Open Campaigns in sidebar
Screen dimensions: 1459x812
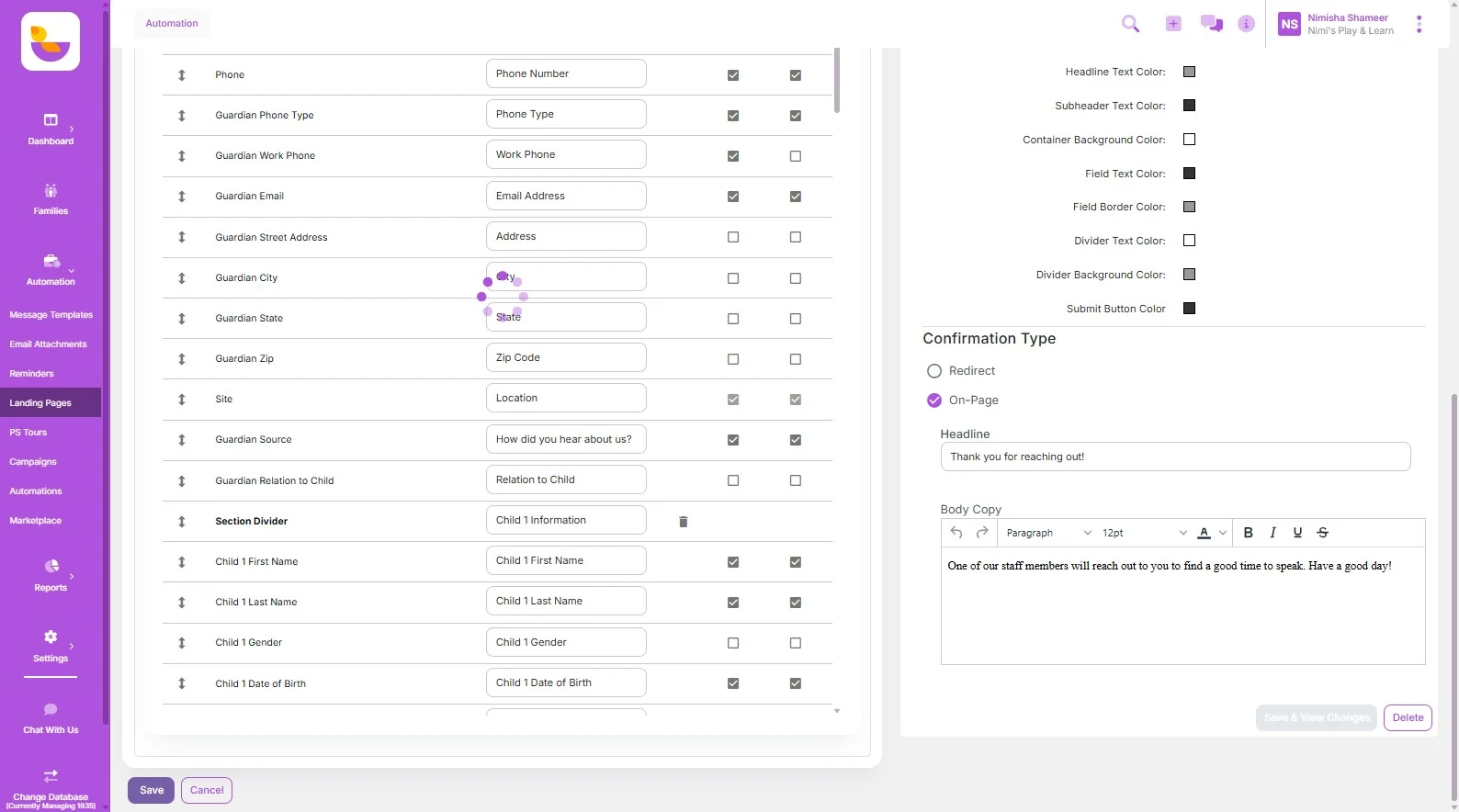point(33,462)
